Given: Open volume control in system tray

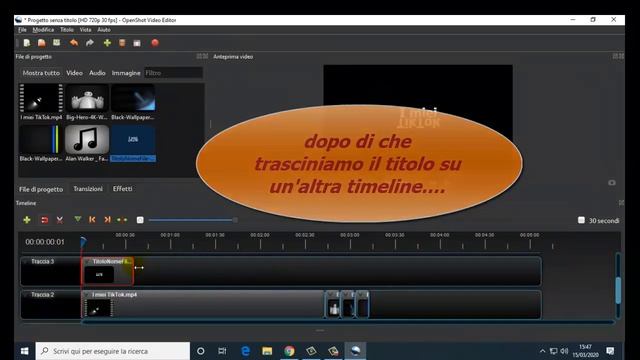Looking at the screenshot, I should 564,351.
